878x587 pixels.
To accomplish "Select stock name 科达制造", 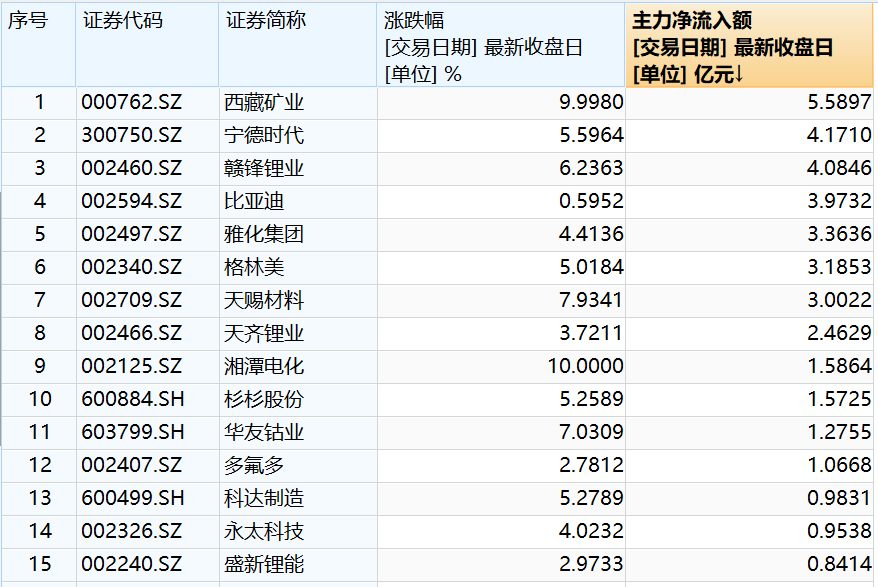I will coord(264,499).
